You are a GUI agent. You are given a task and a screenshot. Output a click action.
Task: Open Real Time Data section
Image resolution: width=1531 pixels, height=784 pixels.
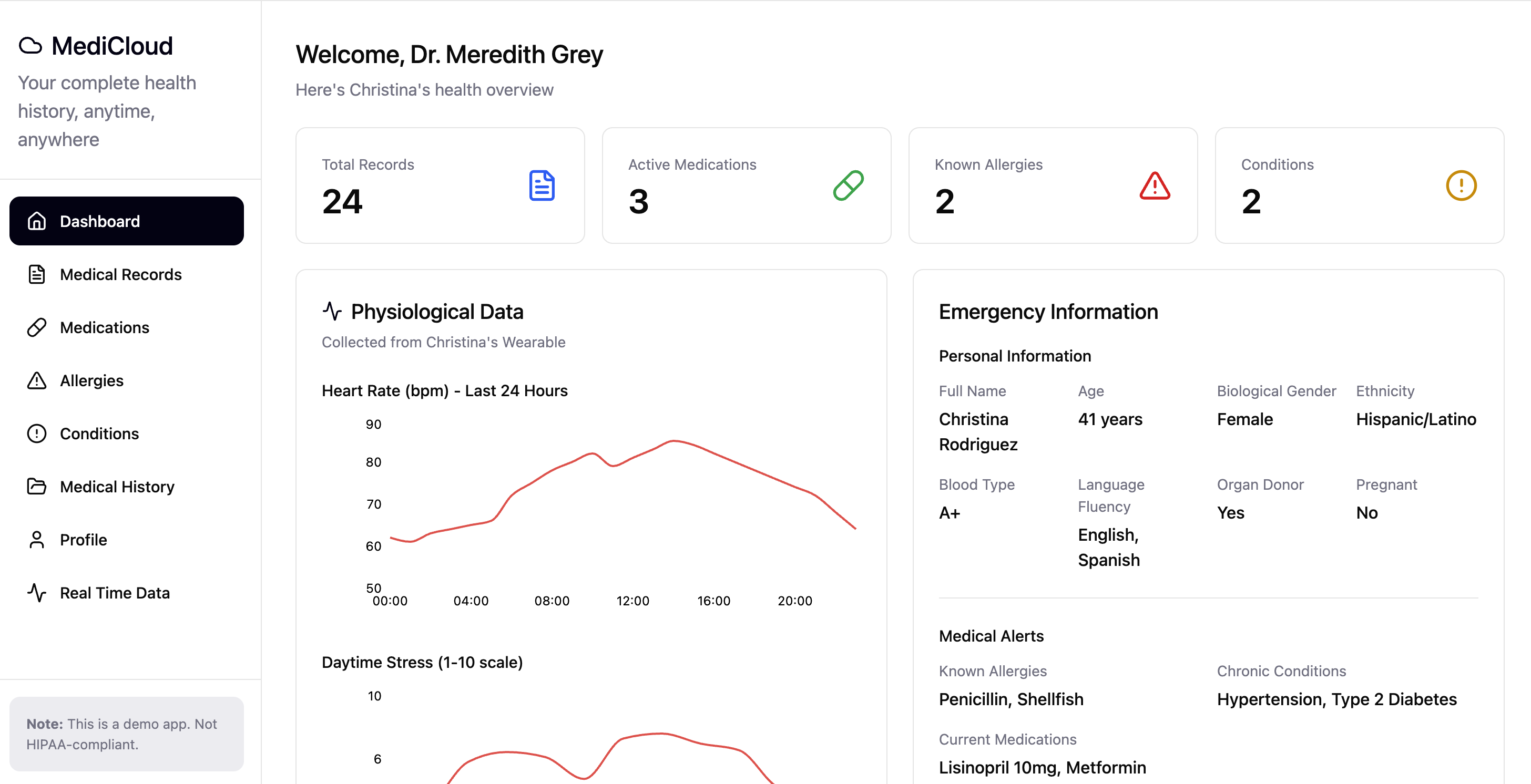(115, 593)
